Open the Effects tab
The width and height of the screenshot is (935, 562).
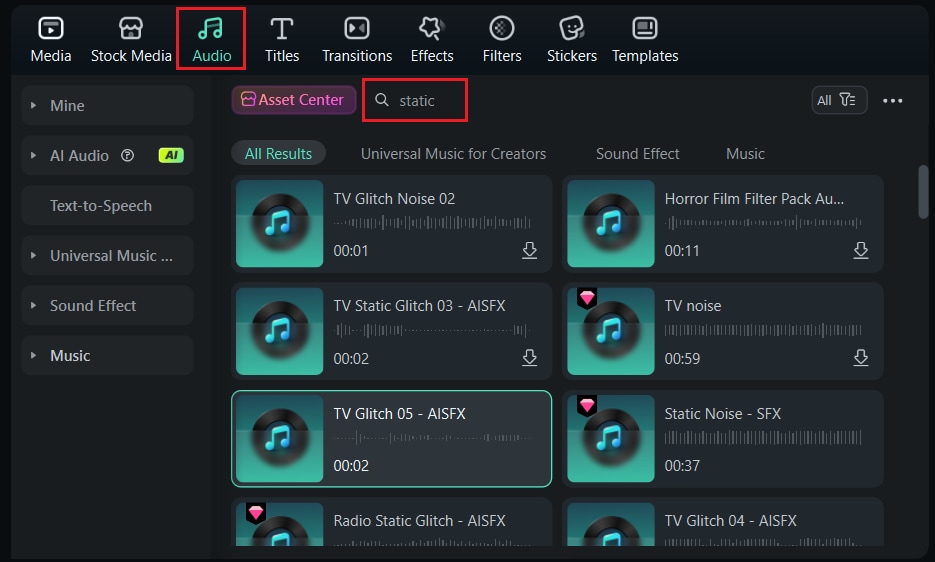click(x=432, y=39)
